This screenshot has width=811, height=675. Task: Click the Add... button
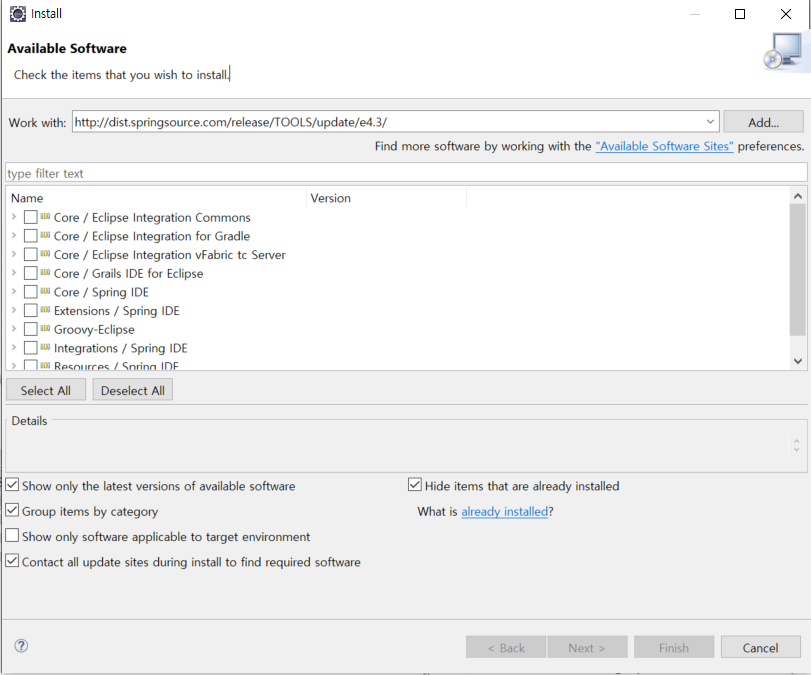[x=763, y=122]
